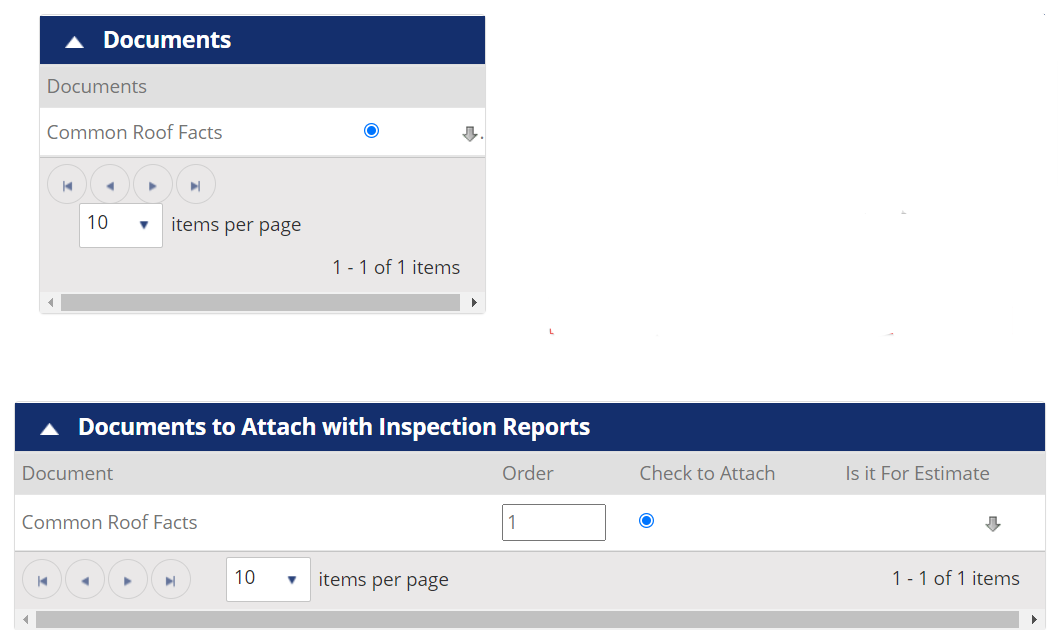Go to first page in Documents grid
Screen dimensions: 1059x630
tap(66, 183)
